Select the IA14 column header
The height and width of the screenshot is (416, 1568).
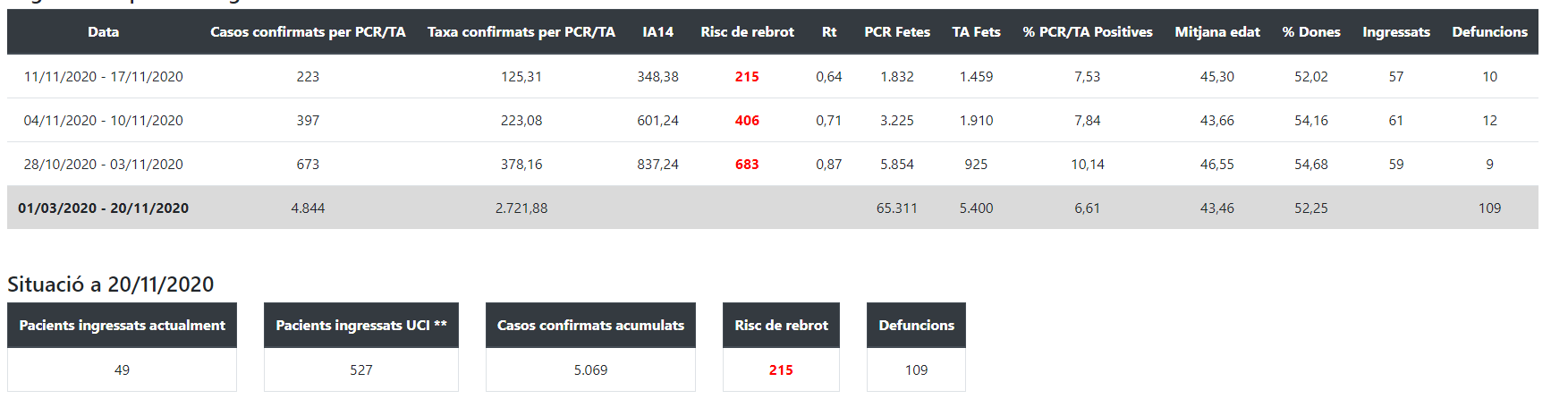(657, 32)
